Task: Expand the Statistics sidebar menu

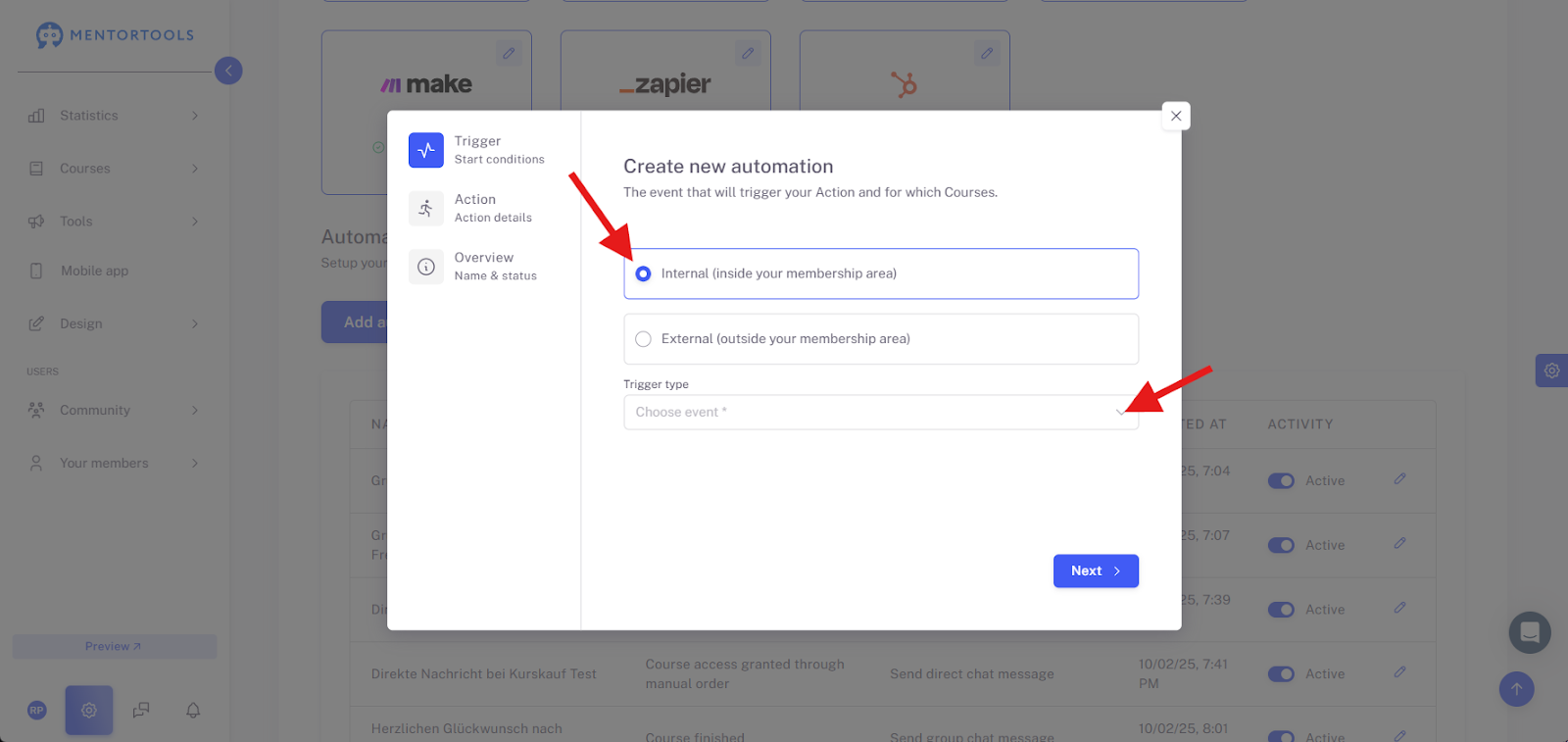Action: tap(114, 116)
